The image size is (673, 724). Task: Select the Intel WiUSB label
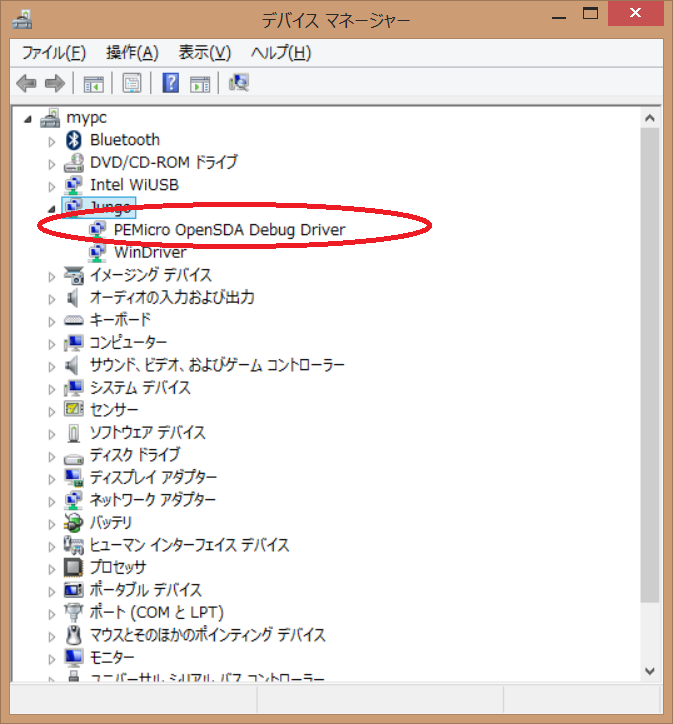click(134, 185)
